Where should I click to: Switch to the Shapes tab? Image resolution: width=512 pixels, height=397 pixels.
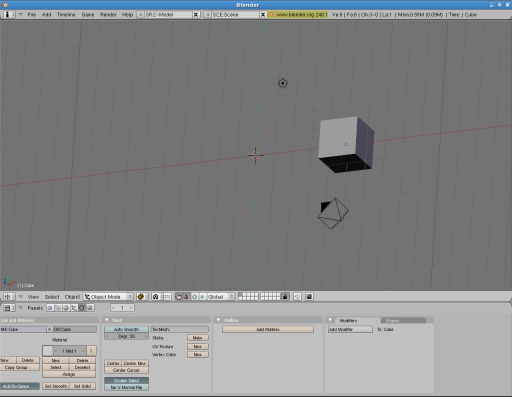[x=403, y=321]
